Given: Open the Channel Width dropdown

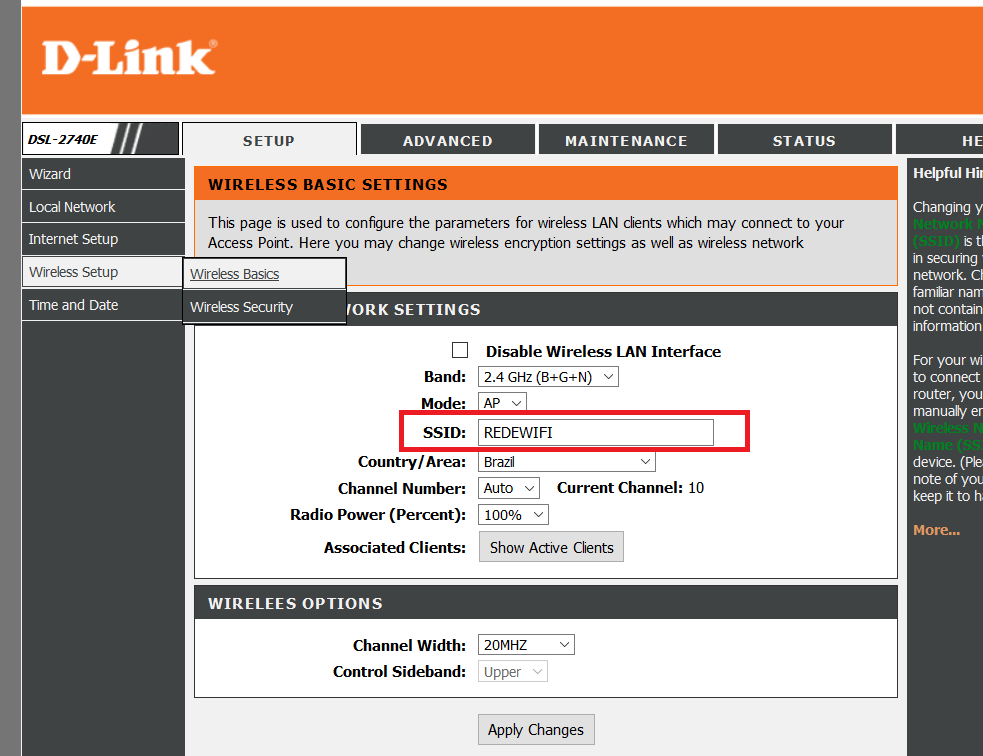Looking at the screenshot, I should click(x=526, y=644).
